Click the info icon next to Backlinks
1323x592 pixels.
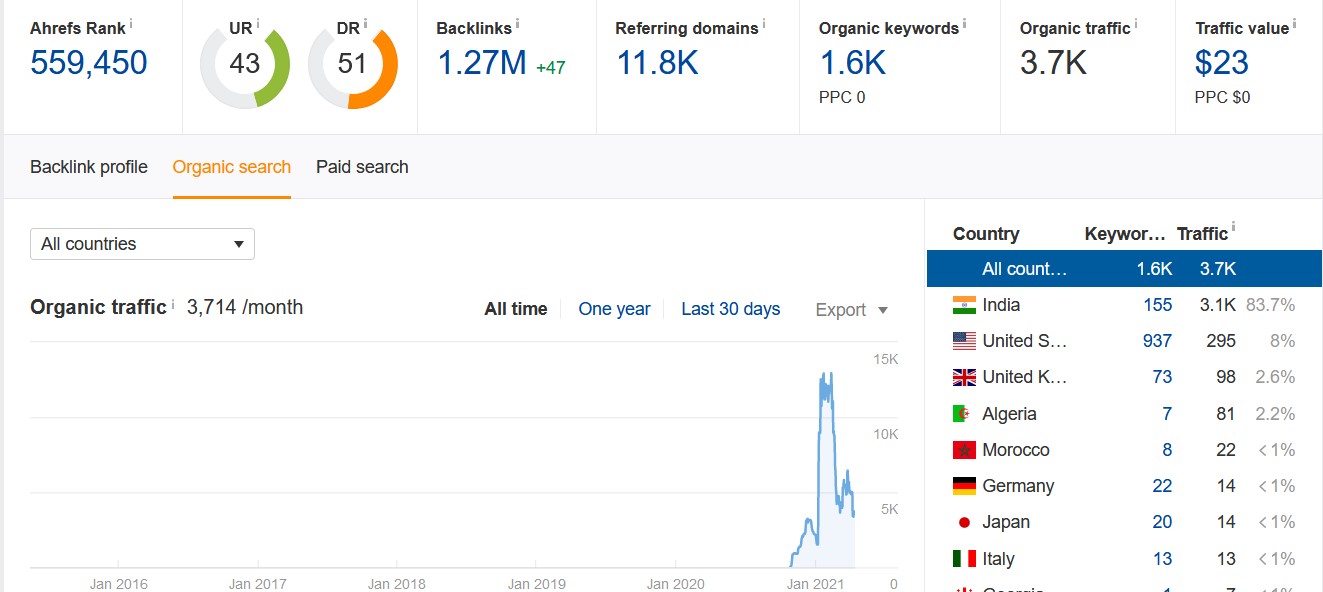tap(518, 22)
